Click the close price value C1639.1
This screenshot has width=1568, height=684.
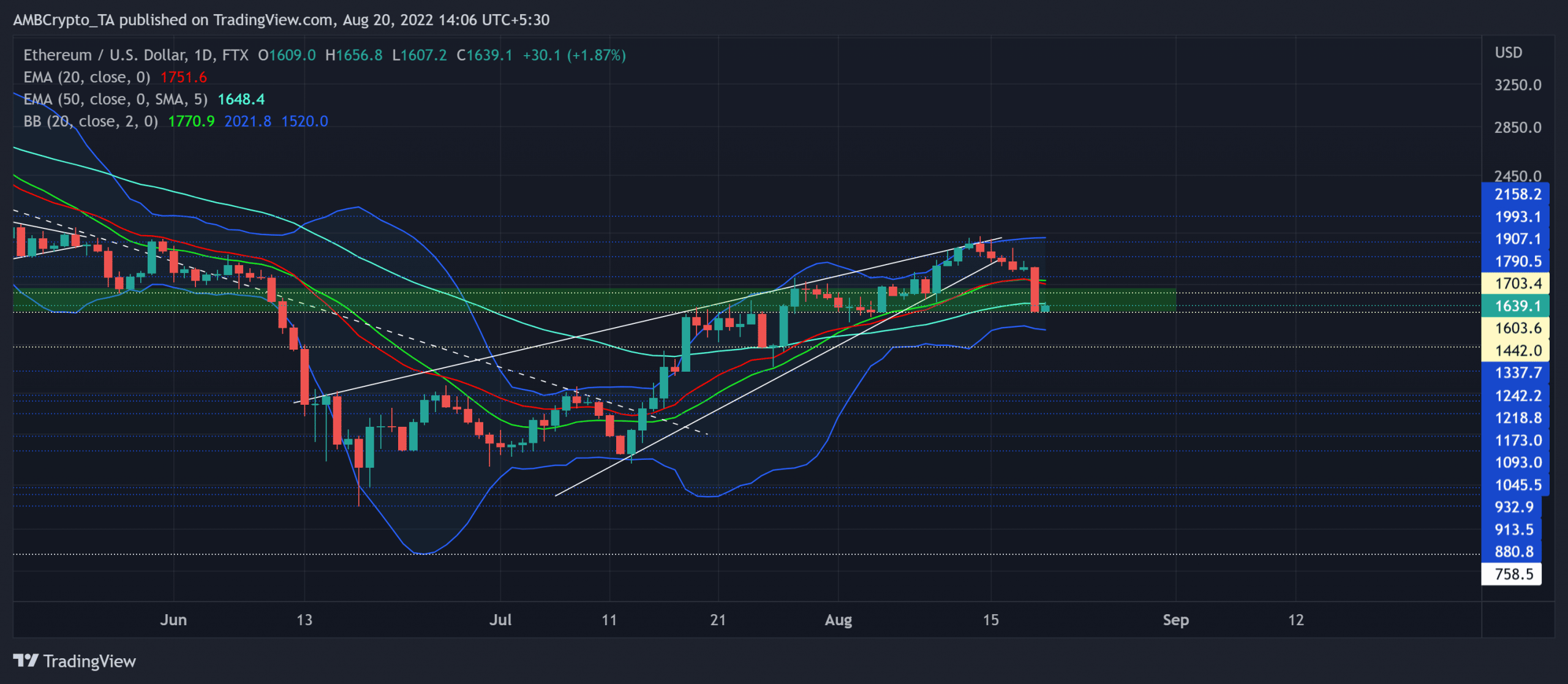point(484,55)
